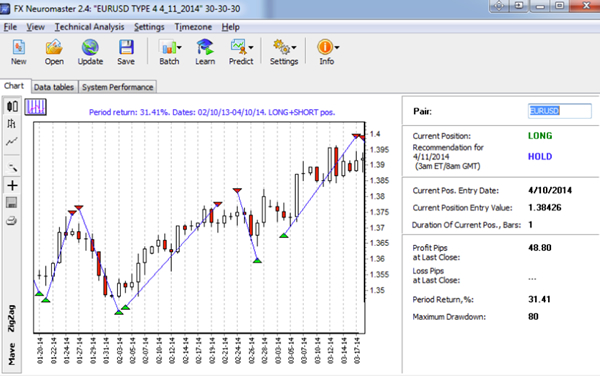Click the EURUSD pair input field
Image resolution: width=600 pixels, height=376 pixels.
(559, 111)
